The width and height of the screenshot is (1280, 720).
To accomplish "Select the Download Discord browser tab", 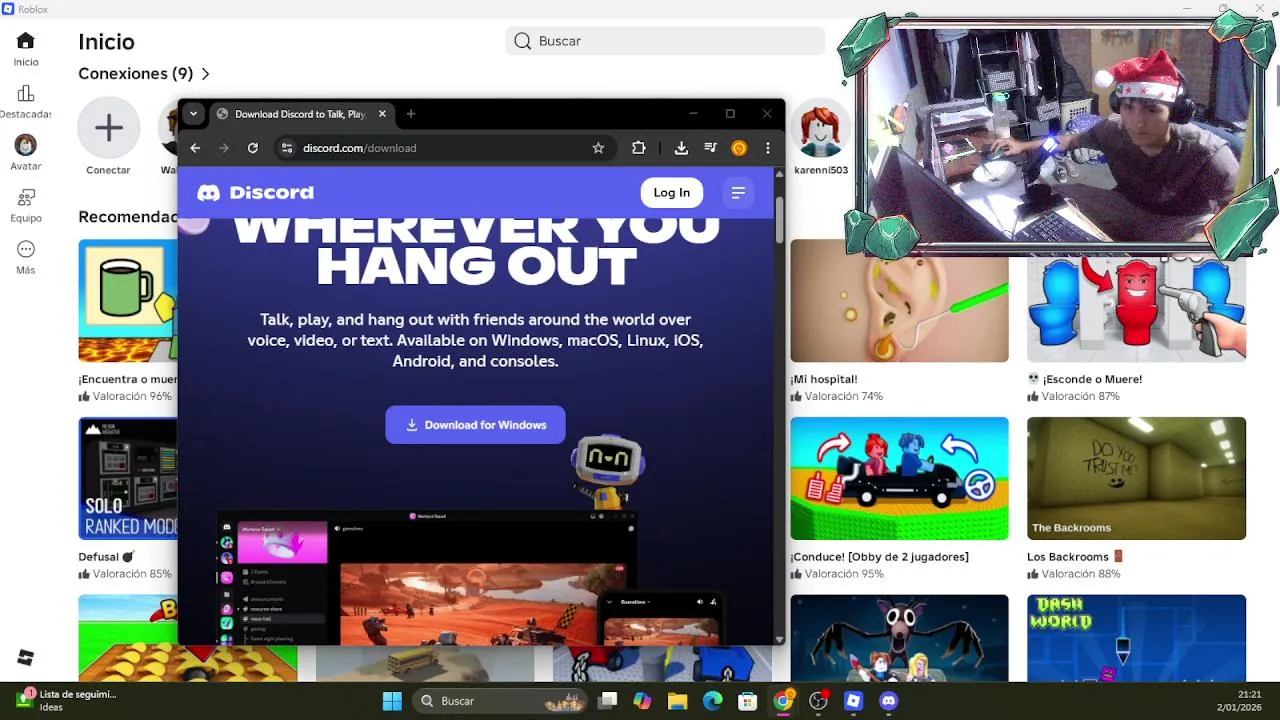I will tap(300, 114).
